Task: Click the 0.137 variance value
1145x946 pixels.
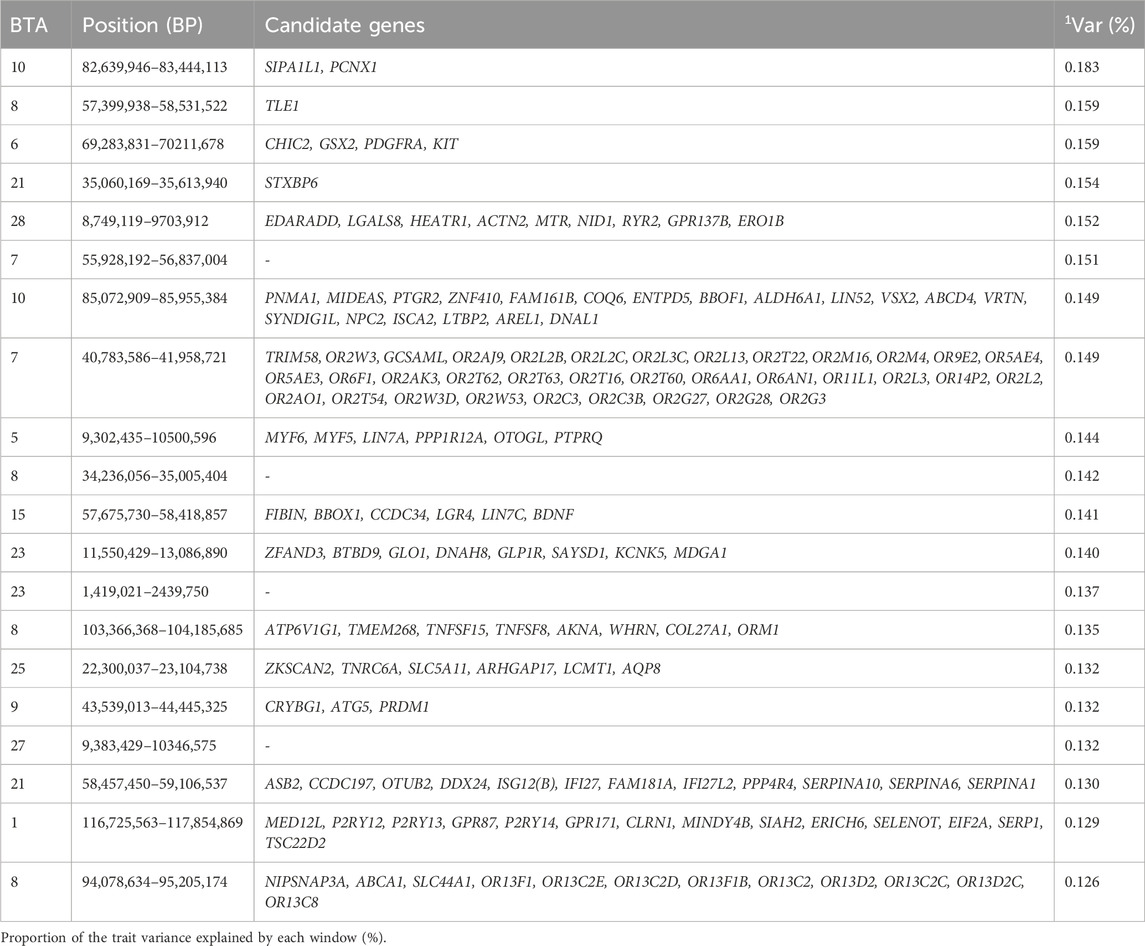Action: point(1081,592)
